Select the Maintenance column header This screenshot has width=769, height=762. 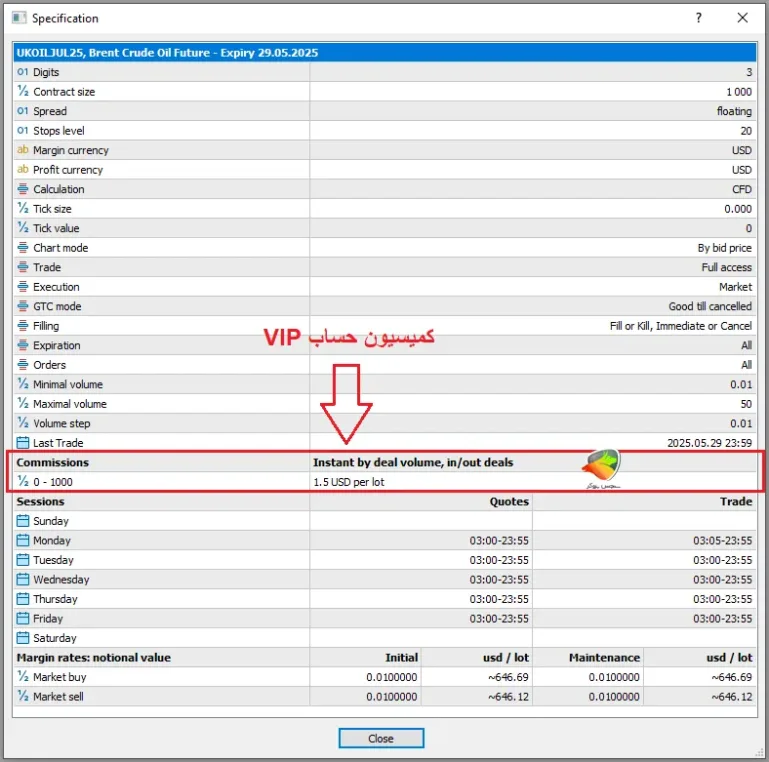604,658
